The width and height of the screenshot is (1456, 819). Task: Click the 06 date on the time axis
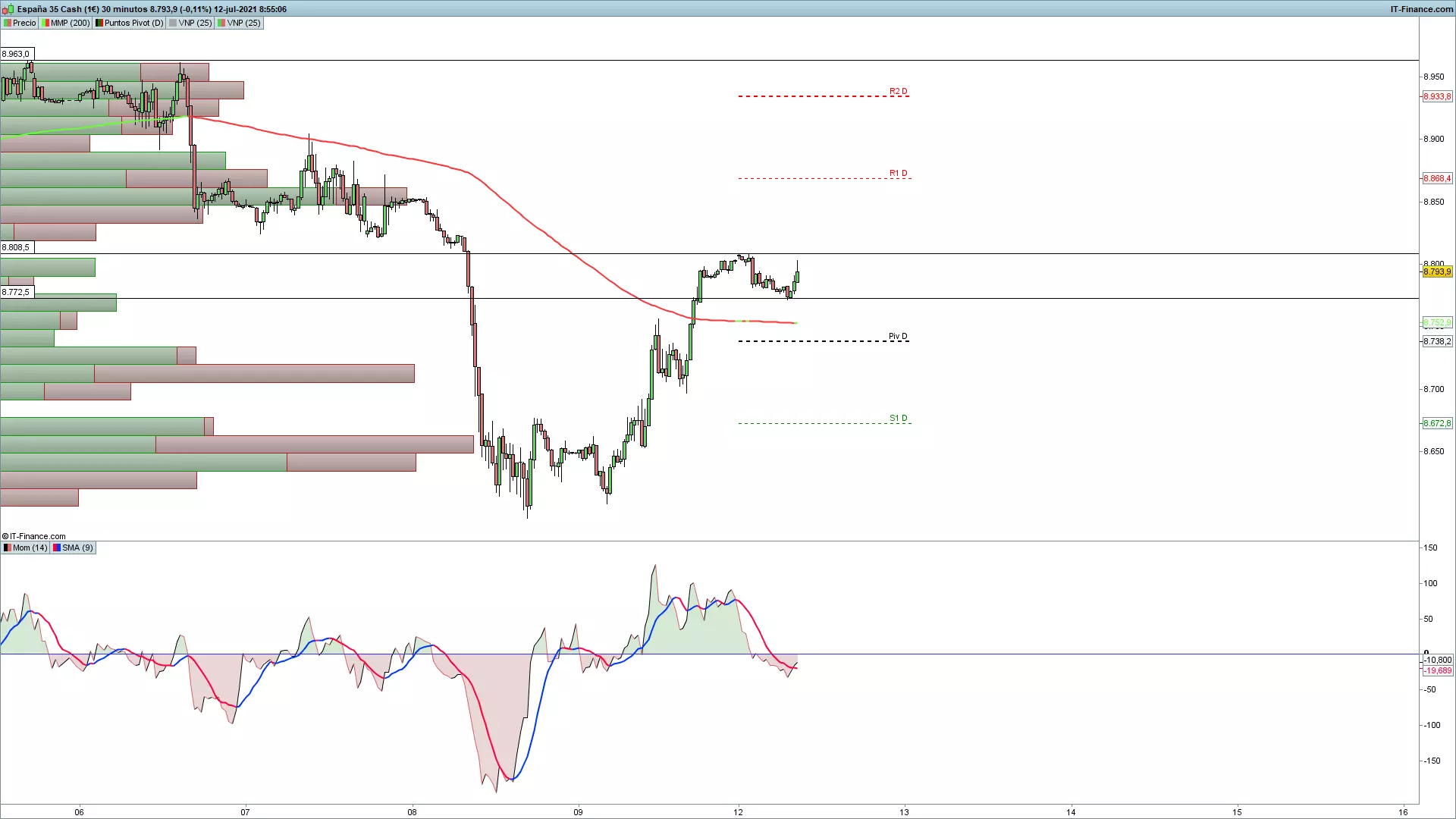click(80, 812)
